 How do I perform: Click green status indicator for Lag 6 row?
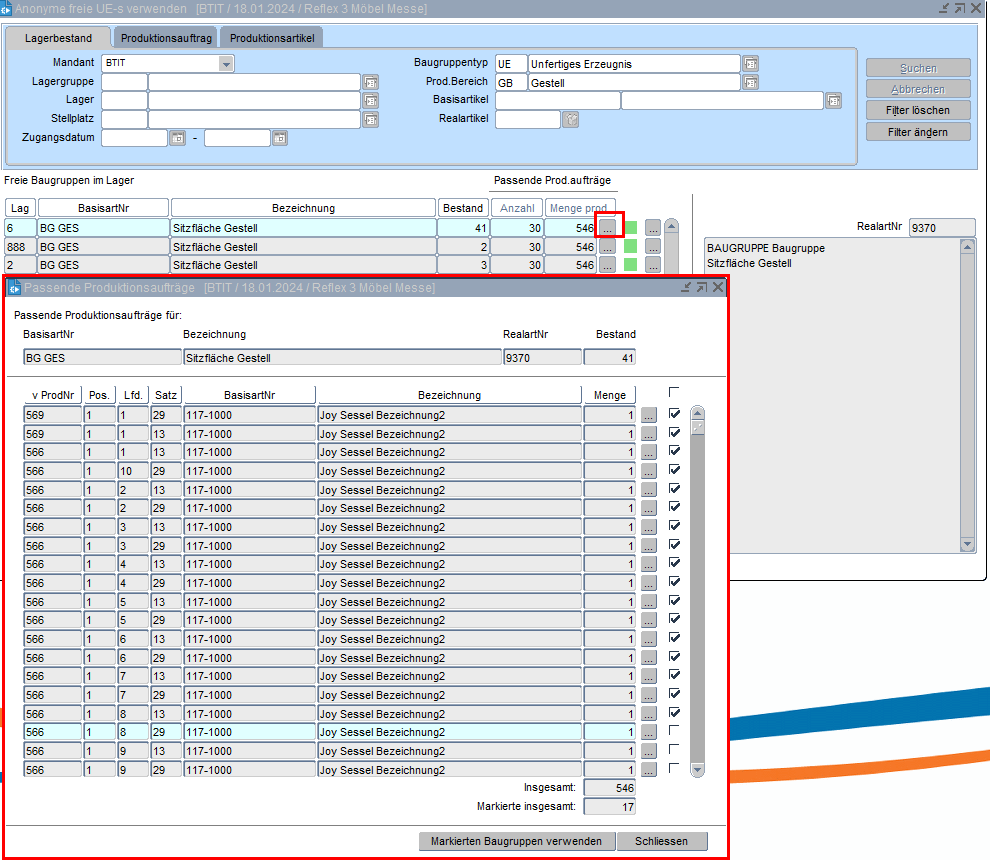(631, 228)
